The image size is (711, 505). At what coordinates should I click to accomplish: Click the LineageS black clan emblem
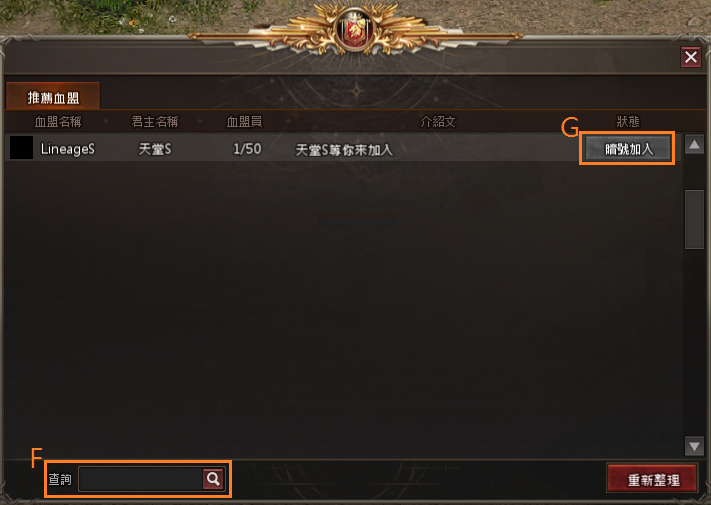(x=21, y=148)
